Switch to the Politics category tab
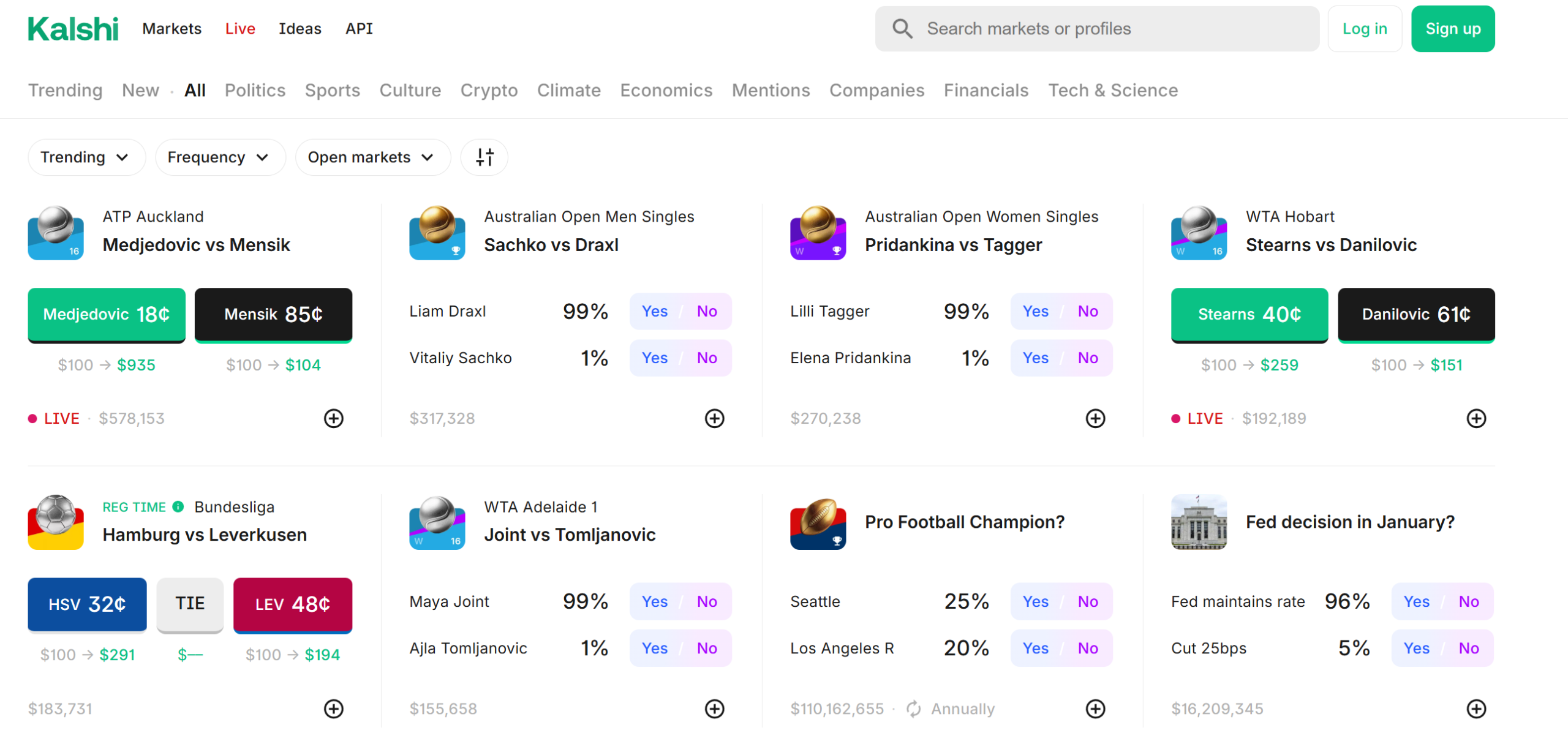The image size is (1568, 733). click(255, 91)
